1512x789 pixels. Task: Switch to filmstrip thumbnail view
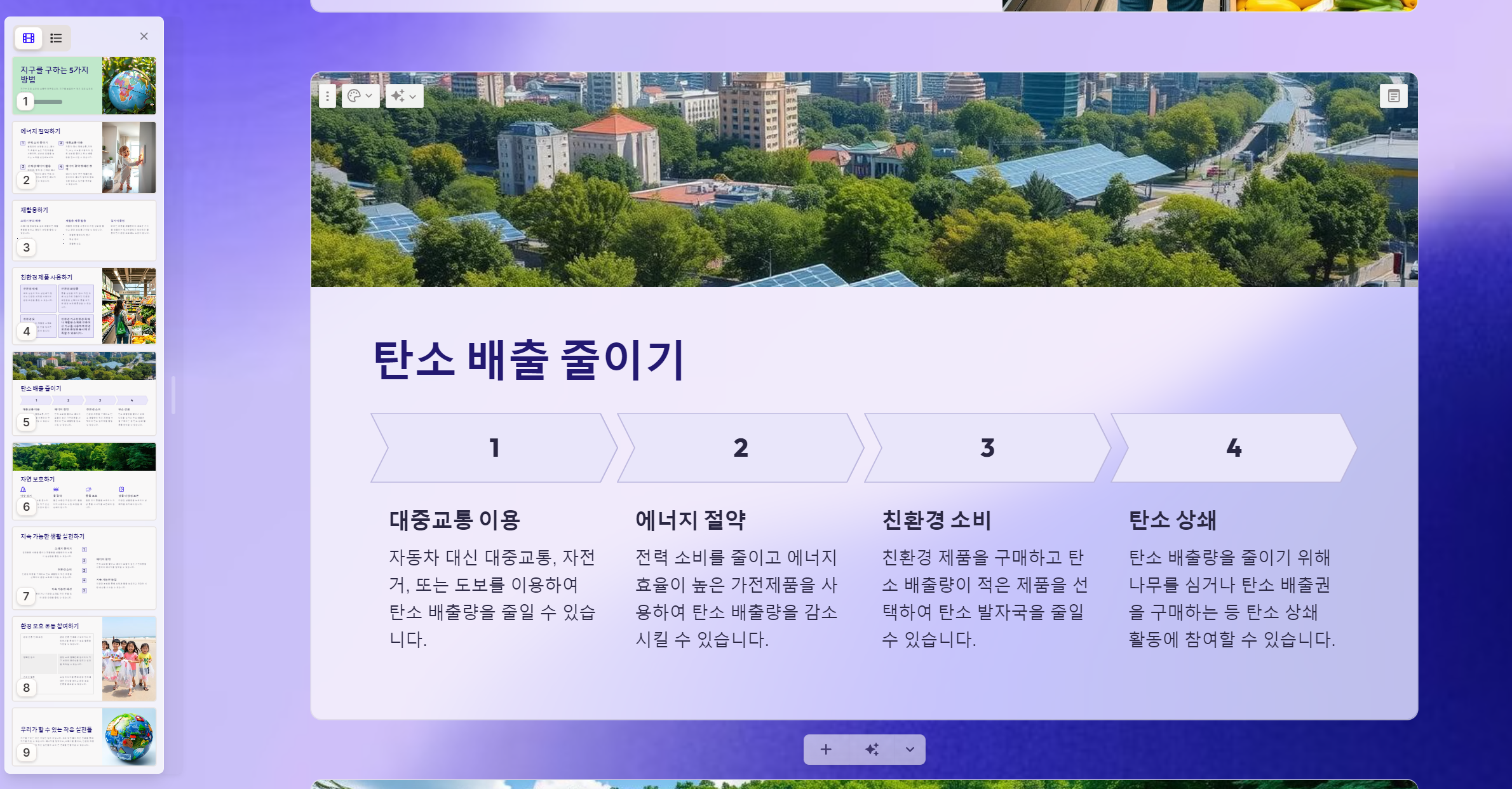point(29,38)
